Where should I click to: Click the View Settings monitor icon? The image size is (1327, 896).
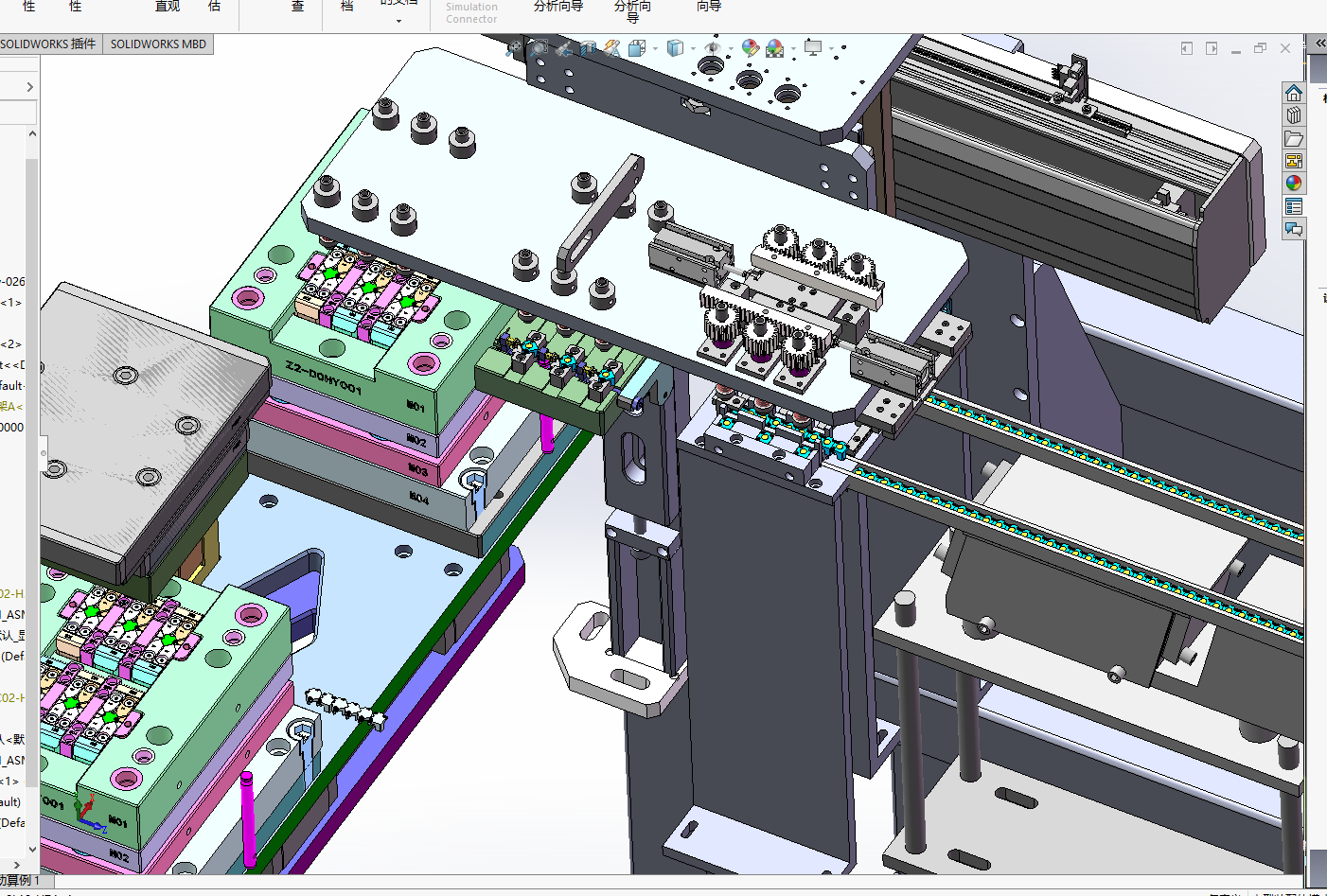click(x=813, y=47)
